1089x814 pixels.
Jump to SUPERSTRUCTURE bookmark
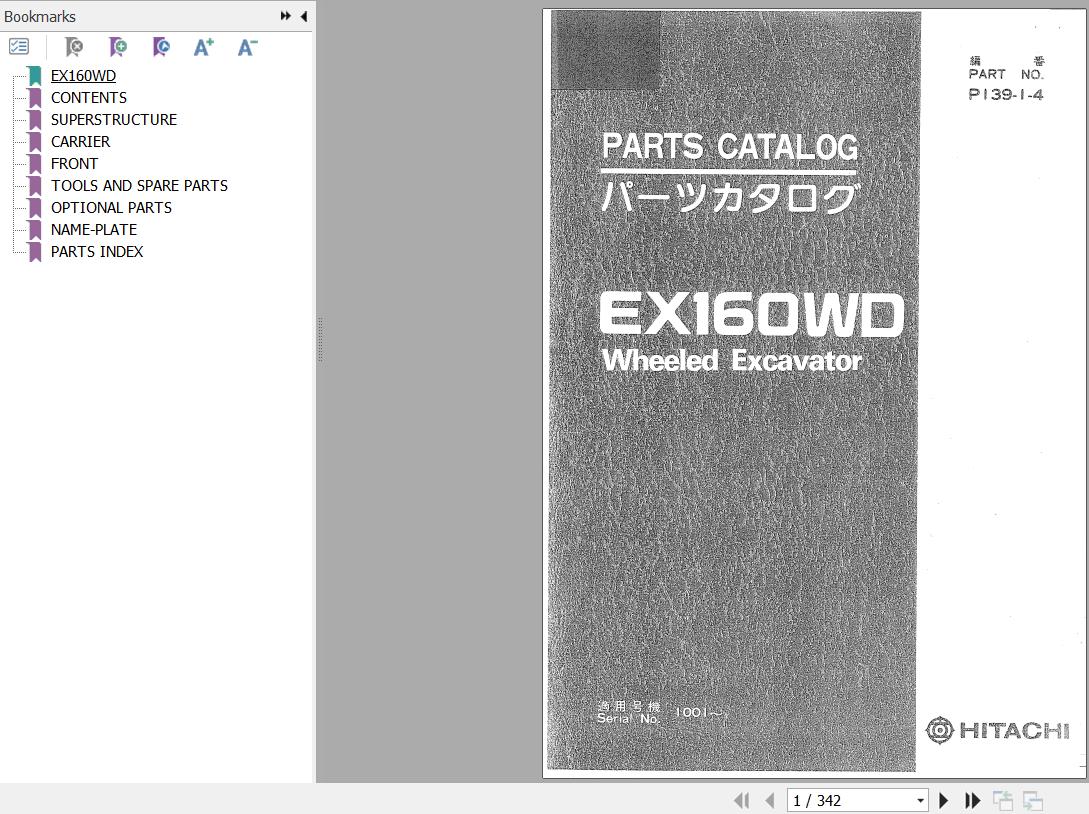[114, 119]
